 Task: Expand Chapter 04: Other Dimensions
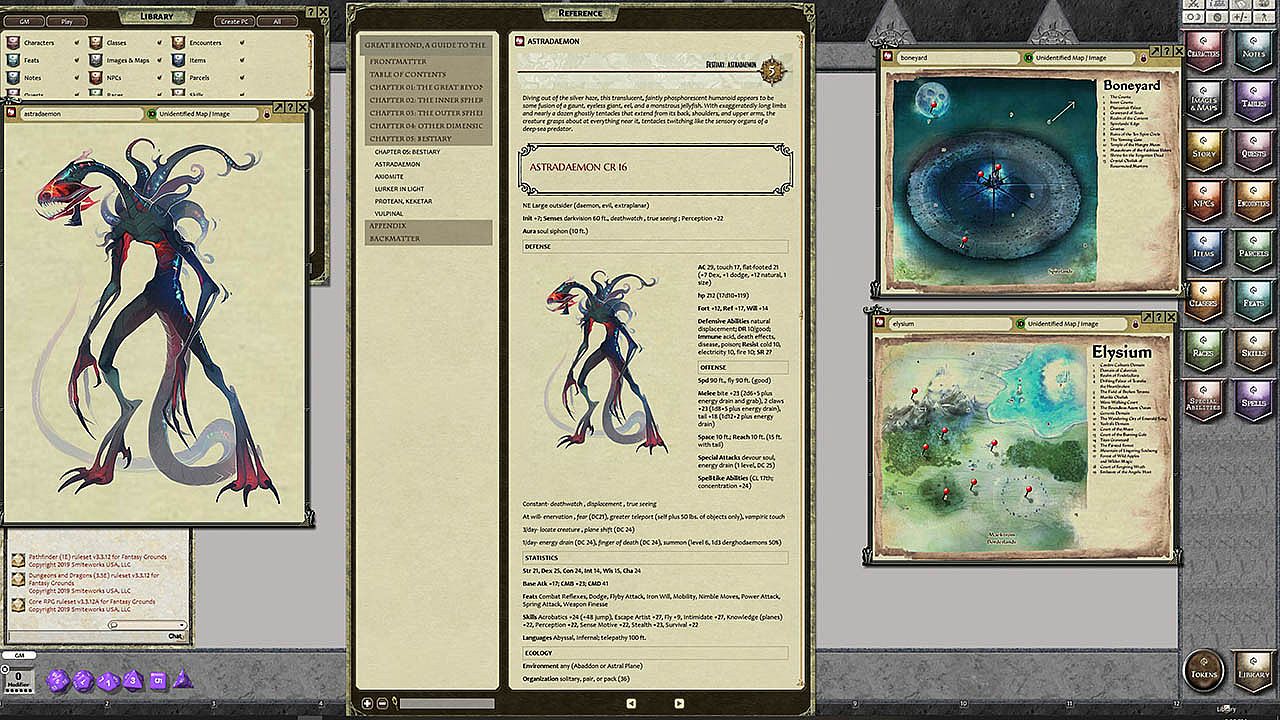(429, 126)
